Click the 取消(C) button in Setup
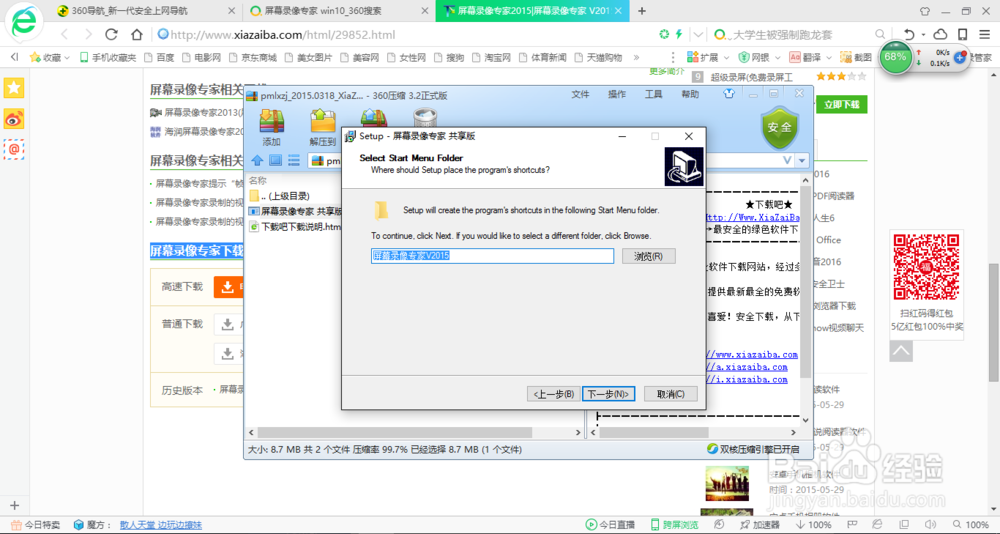Viewport: 1000px width, 534px height. pos(671,394)
